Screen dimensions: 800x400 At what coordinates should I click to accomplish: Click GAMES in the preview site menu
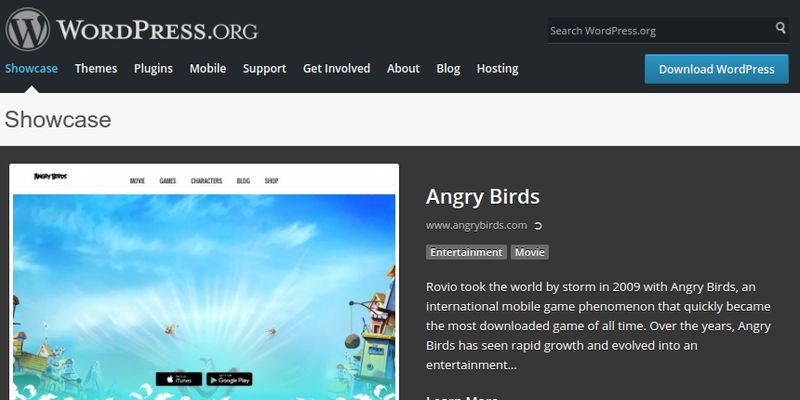pos(168,181)
